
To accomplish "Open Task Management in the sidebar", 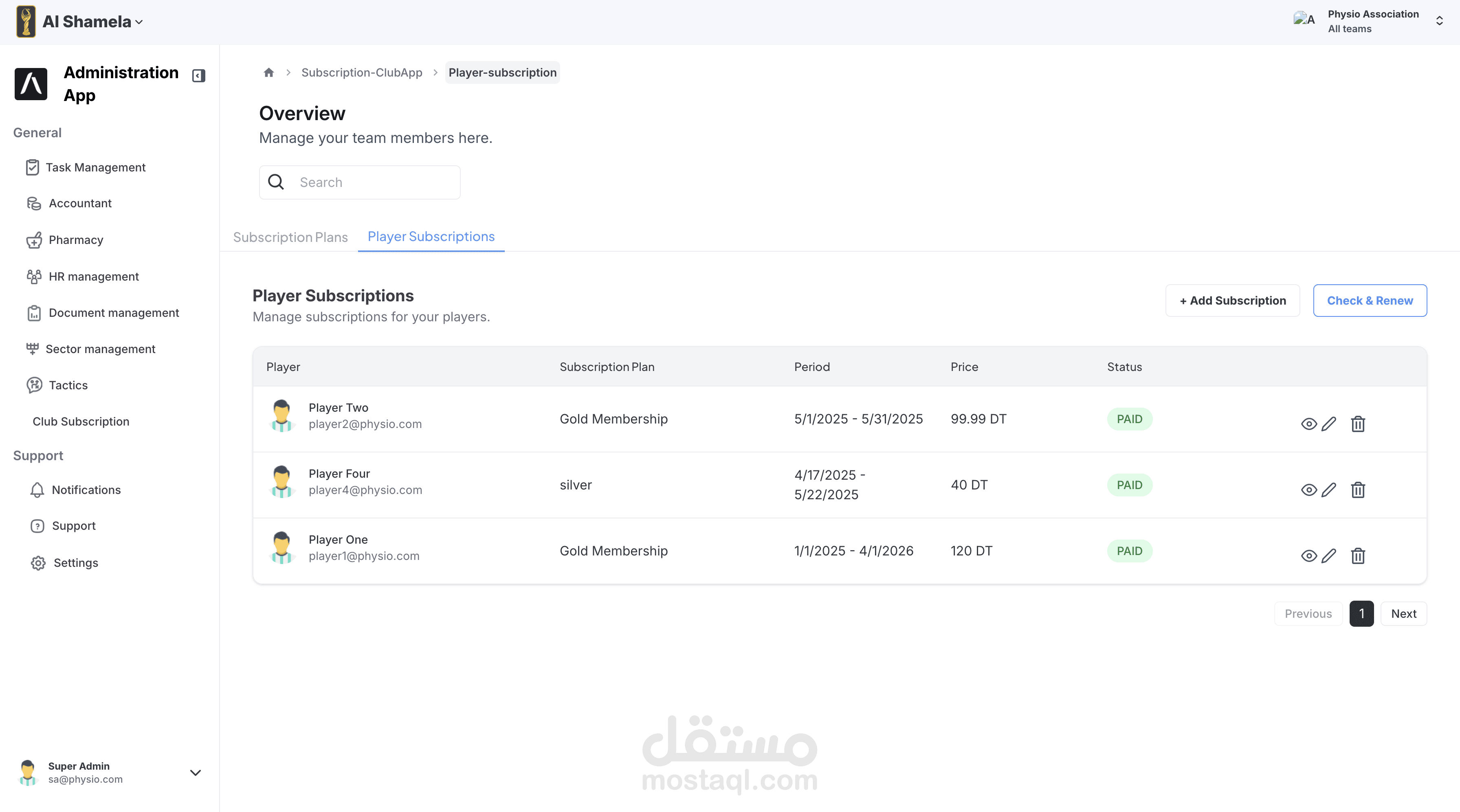I will tap(96, 167).
